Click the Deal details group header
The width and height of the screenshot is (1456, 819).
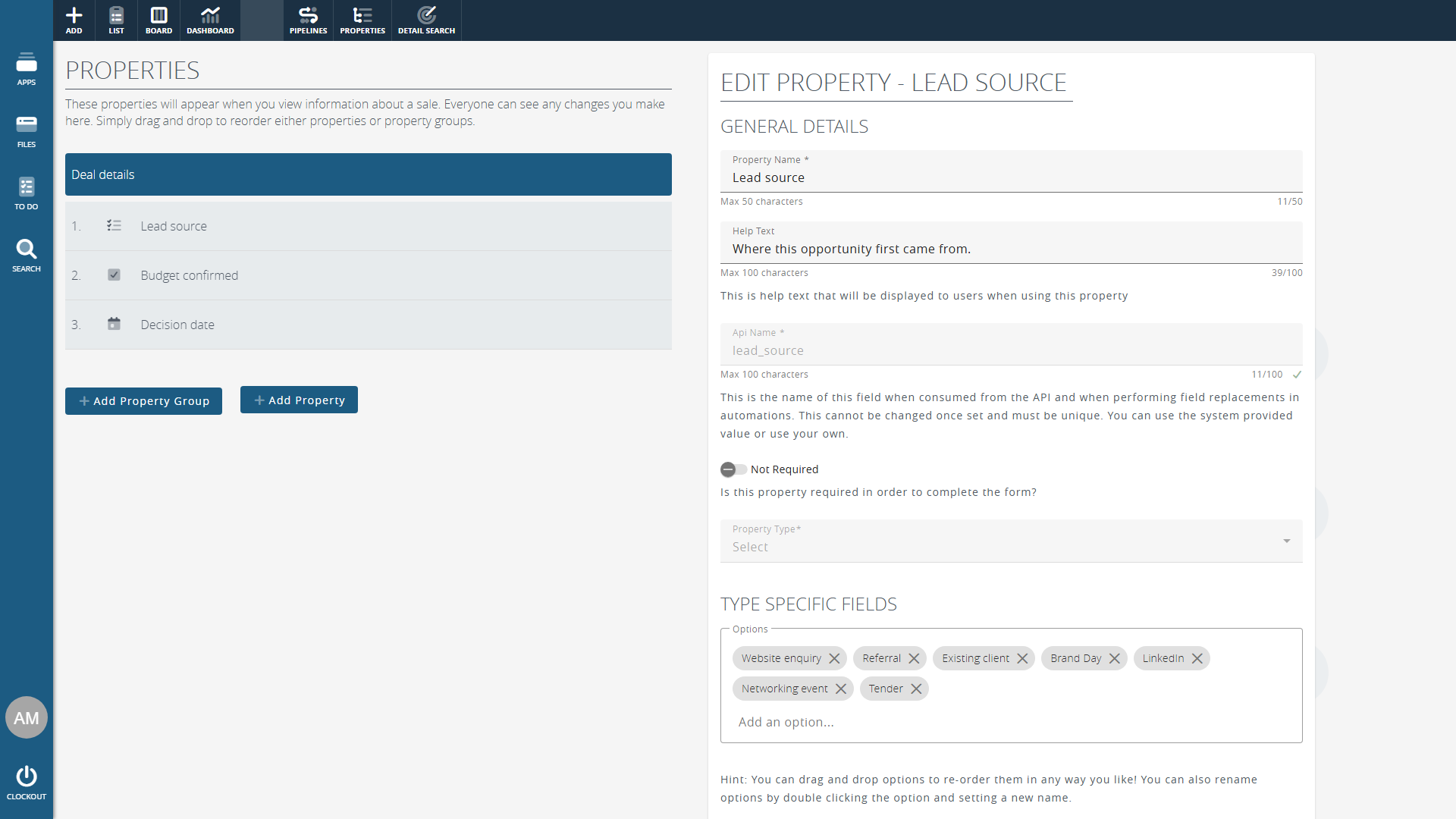pyautogui.click(x=369, y=174)
